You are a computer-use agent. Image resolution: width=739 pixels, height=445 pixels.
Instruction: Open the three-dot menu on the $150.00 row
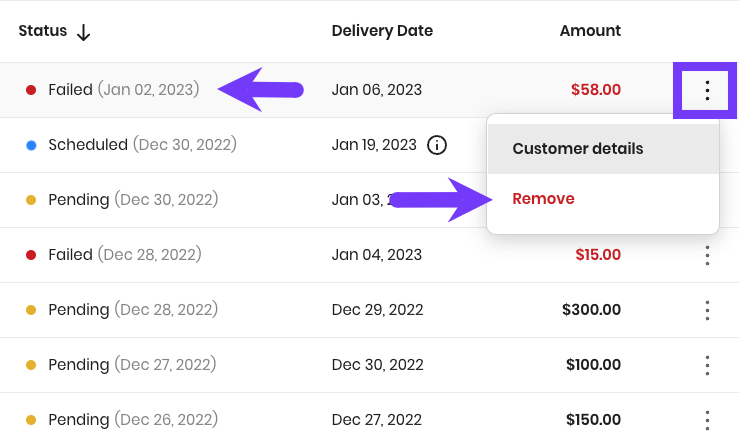point(707,420)
